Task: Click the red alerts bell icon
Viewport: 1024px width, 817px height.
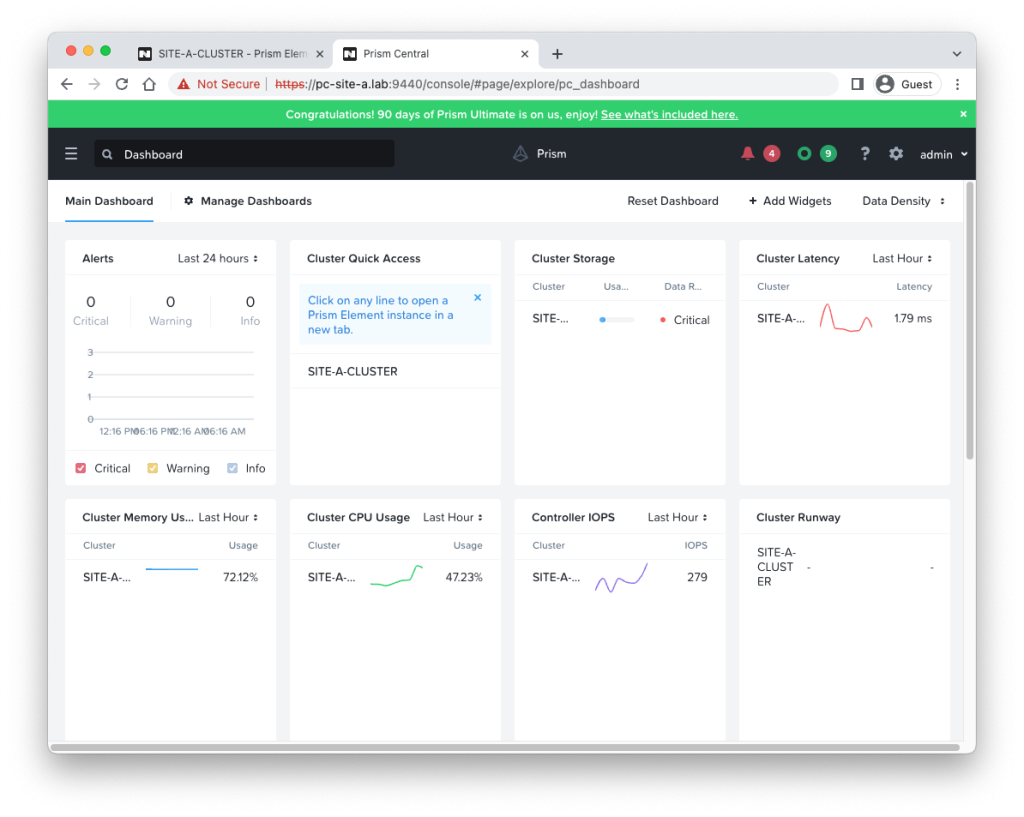Action: click(x=748, y=154)
